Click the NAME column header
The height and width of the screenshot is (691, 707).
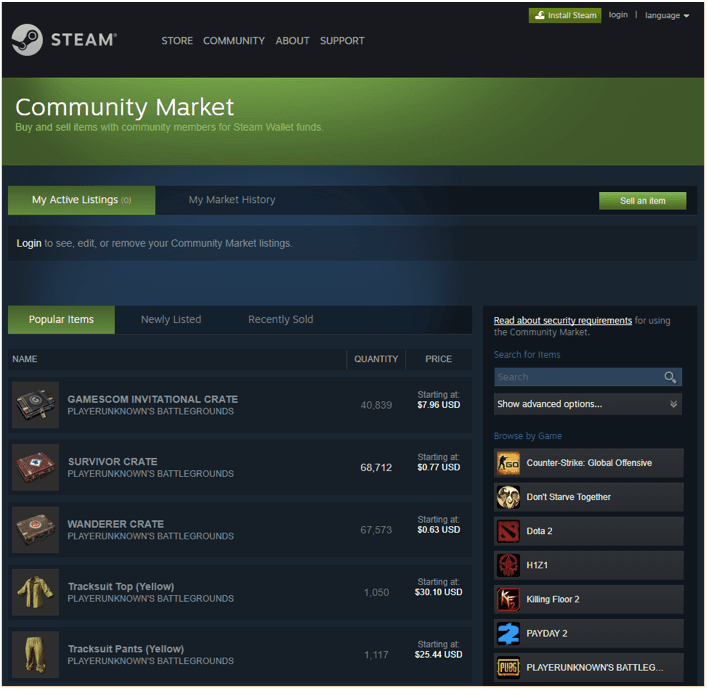click(25, 359)
